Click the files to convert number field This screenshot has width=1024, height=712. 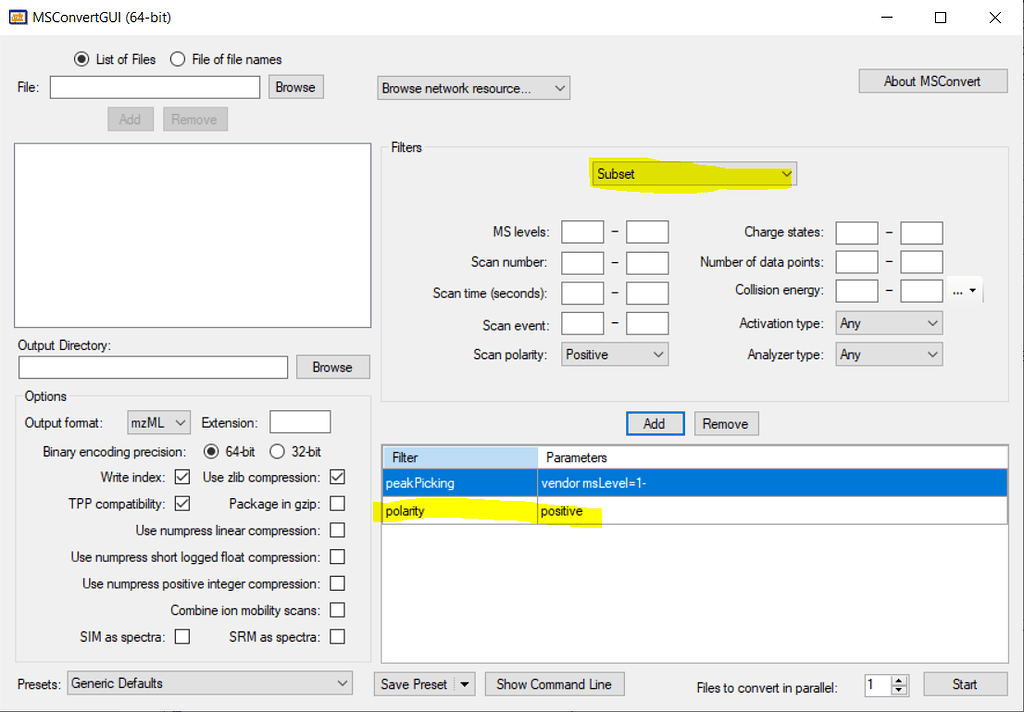coord(878,685)
